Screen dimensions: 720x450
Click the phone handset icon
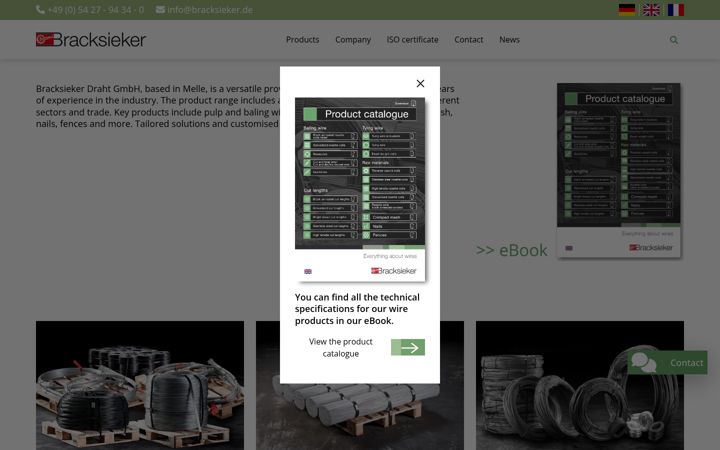point(40,10)
